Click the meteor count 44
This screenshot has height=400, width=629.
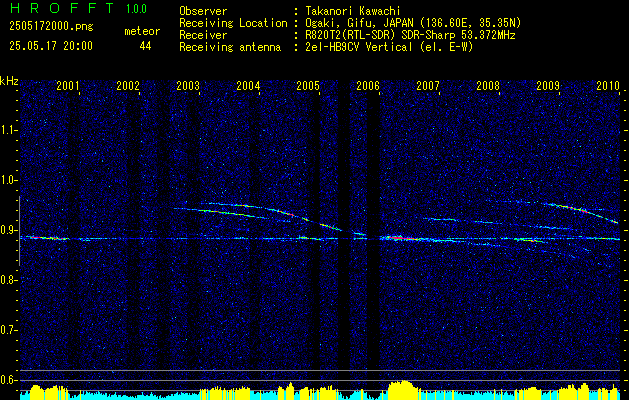[145, 46]
